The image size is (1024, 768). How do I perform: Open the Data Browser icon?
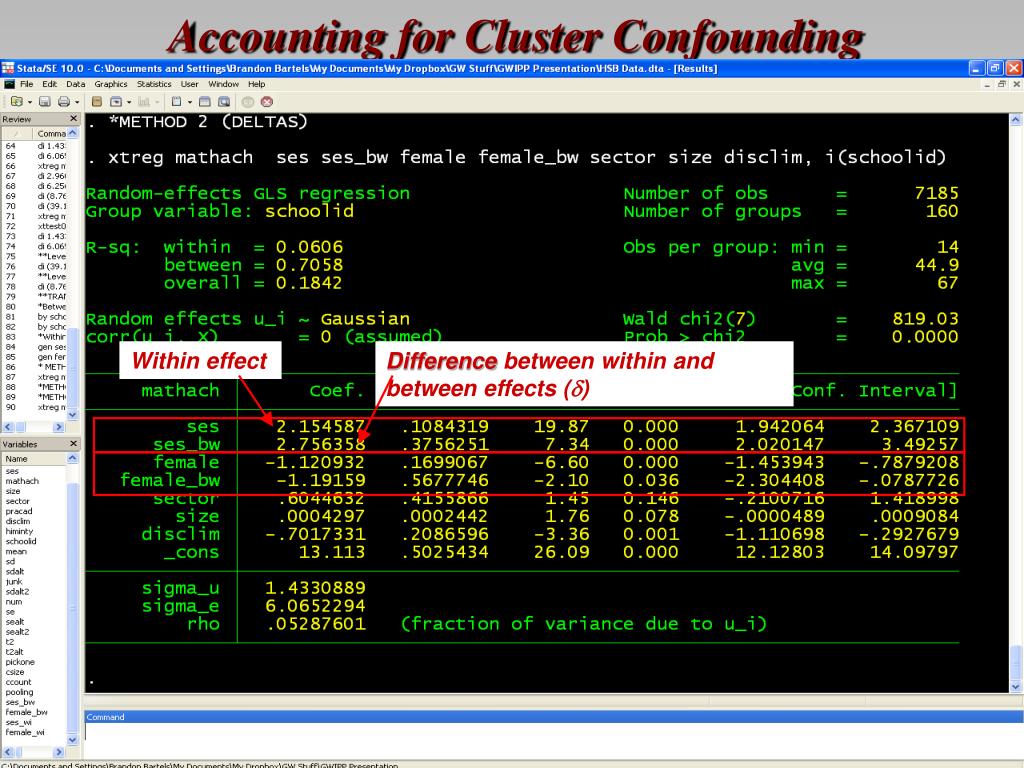[x=224, y=102]
